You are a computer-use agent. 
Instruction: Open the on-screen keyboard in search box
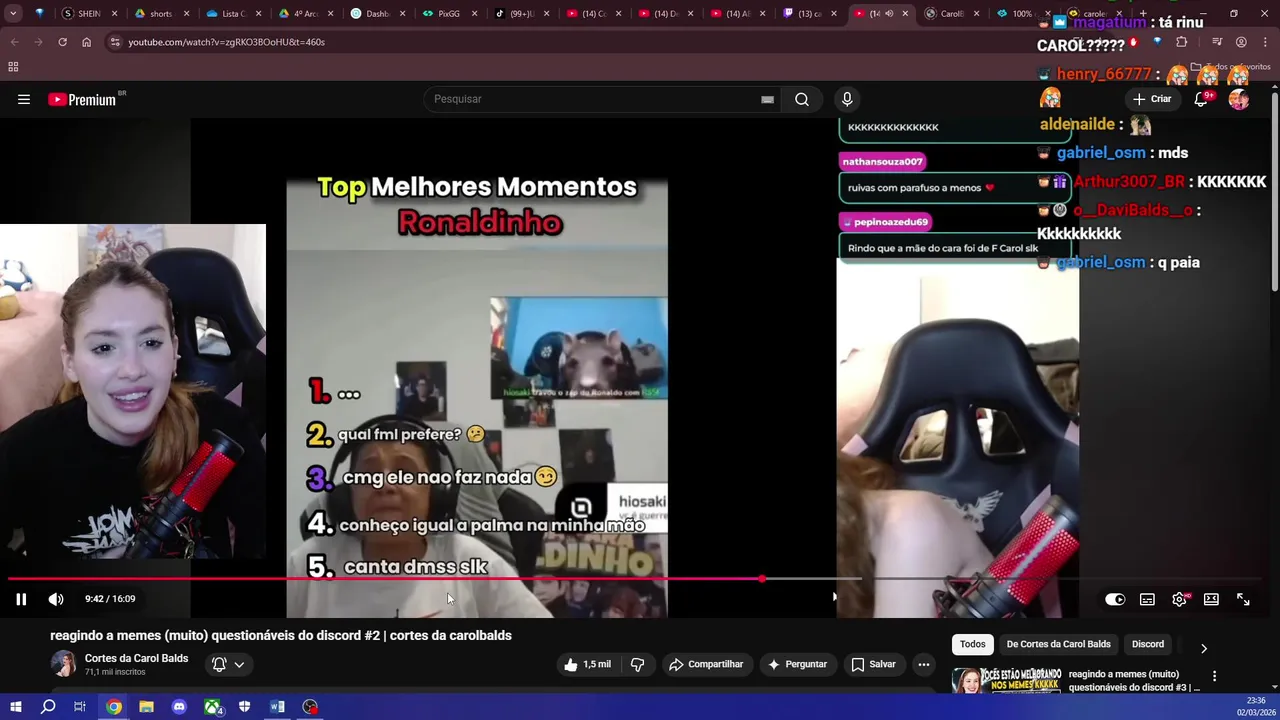coord(767,99)
